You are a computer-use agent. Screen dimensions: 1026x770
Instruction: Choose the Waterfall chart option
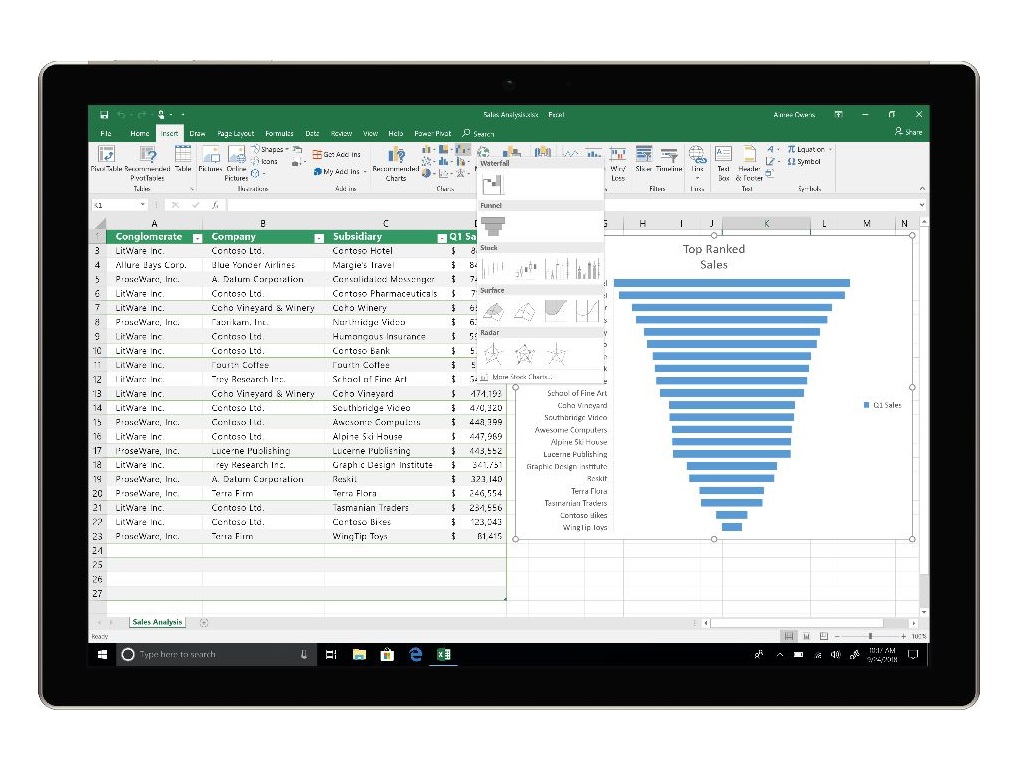(x=493, y=184)
